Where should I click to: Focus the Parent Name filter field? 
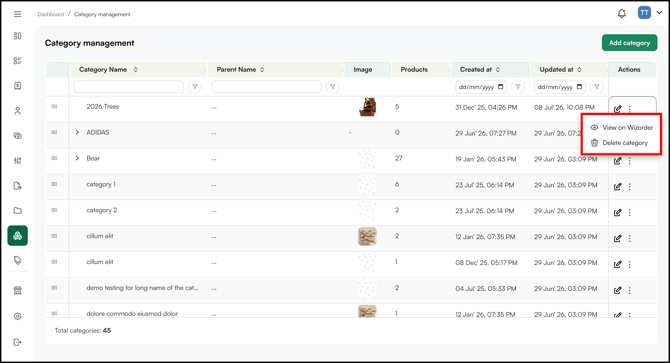[266, 87]
